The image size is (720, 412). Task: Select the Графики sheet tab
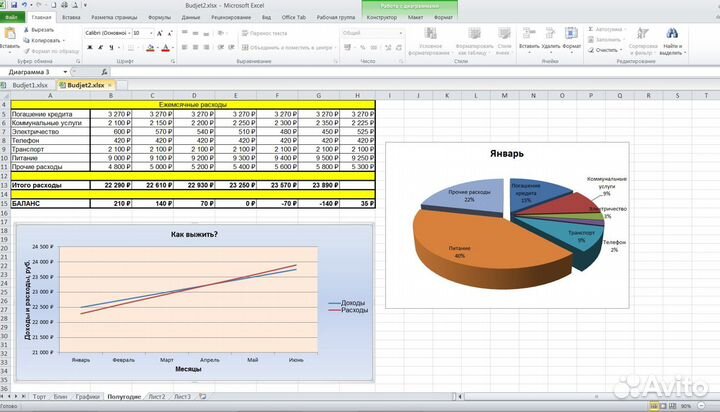click(x=87, y=396)
